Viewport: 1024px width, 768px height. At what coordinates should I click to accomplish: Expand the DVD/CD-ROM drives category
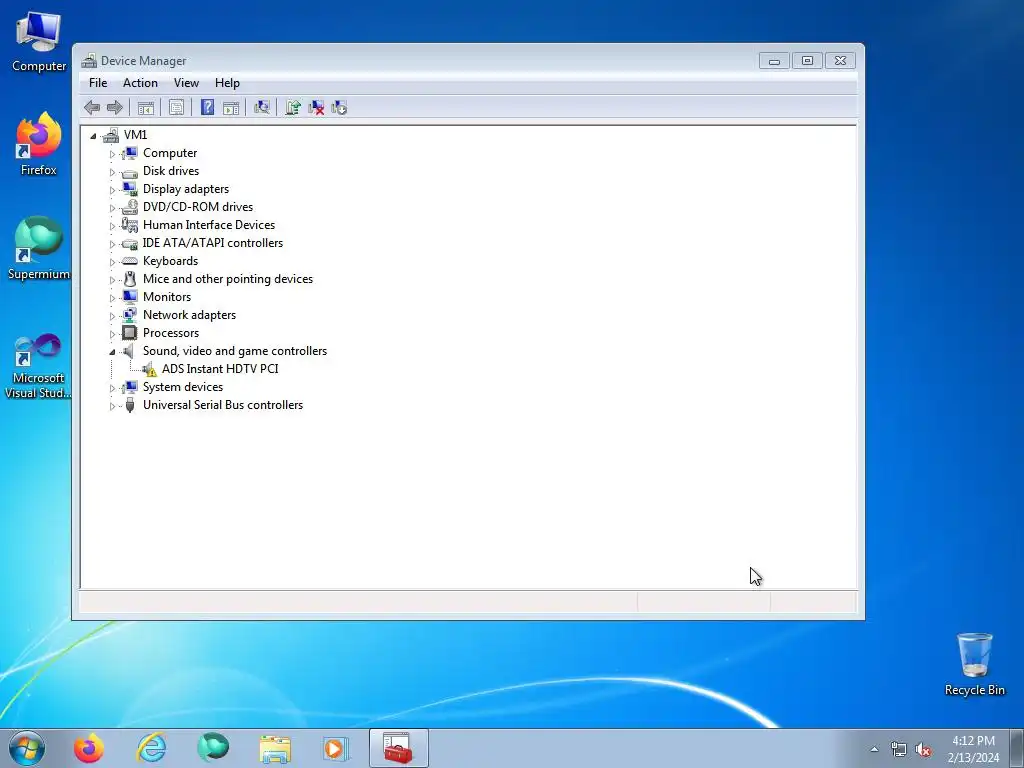click(112, 208)
